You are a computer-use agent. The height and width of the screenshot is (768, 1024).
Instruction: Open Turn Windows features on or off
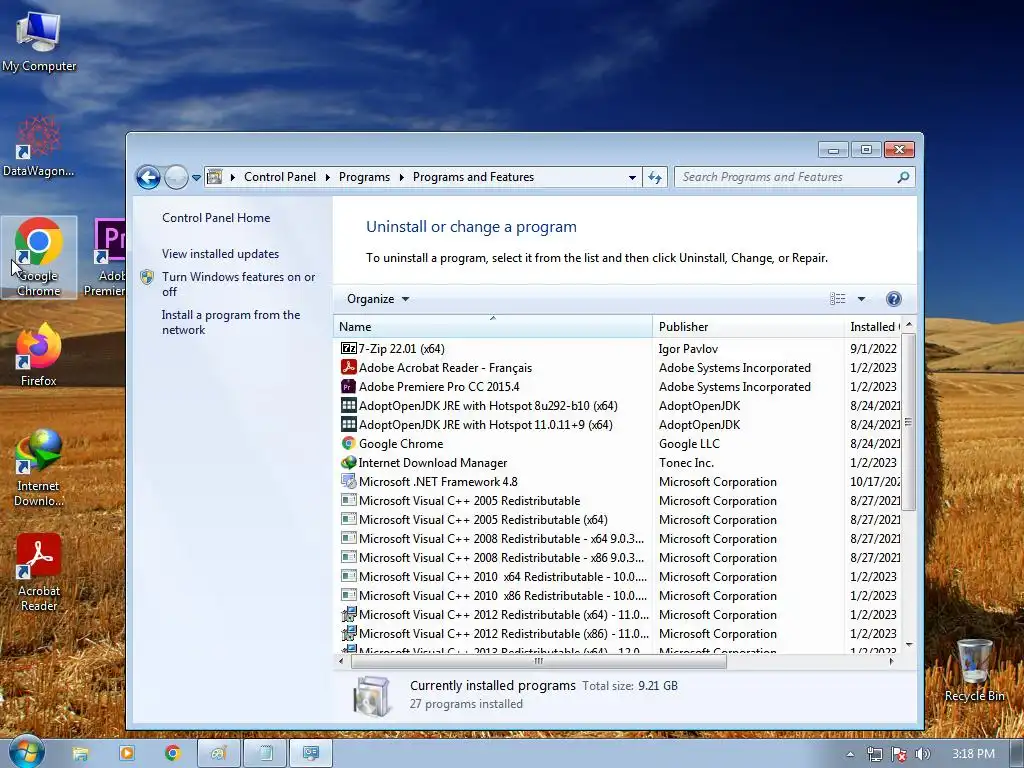click(238, 284)
